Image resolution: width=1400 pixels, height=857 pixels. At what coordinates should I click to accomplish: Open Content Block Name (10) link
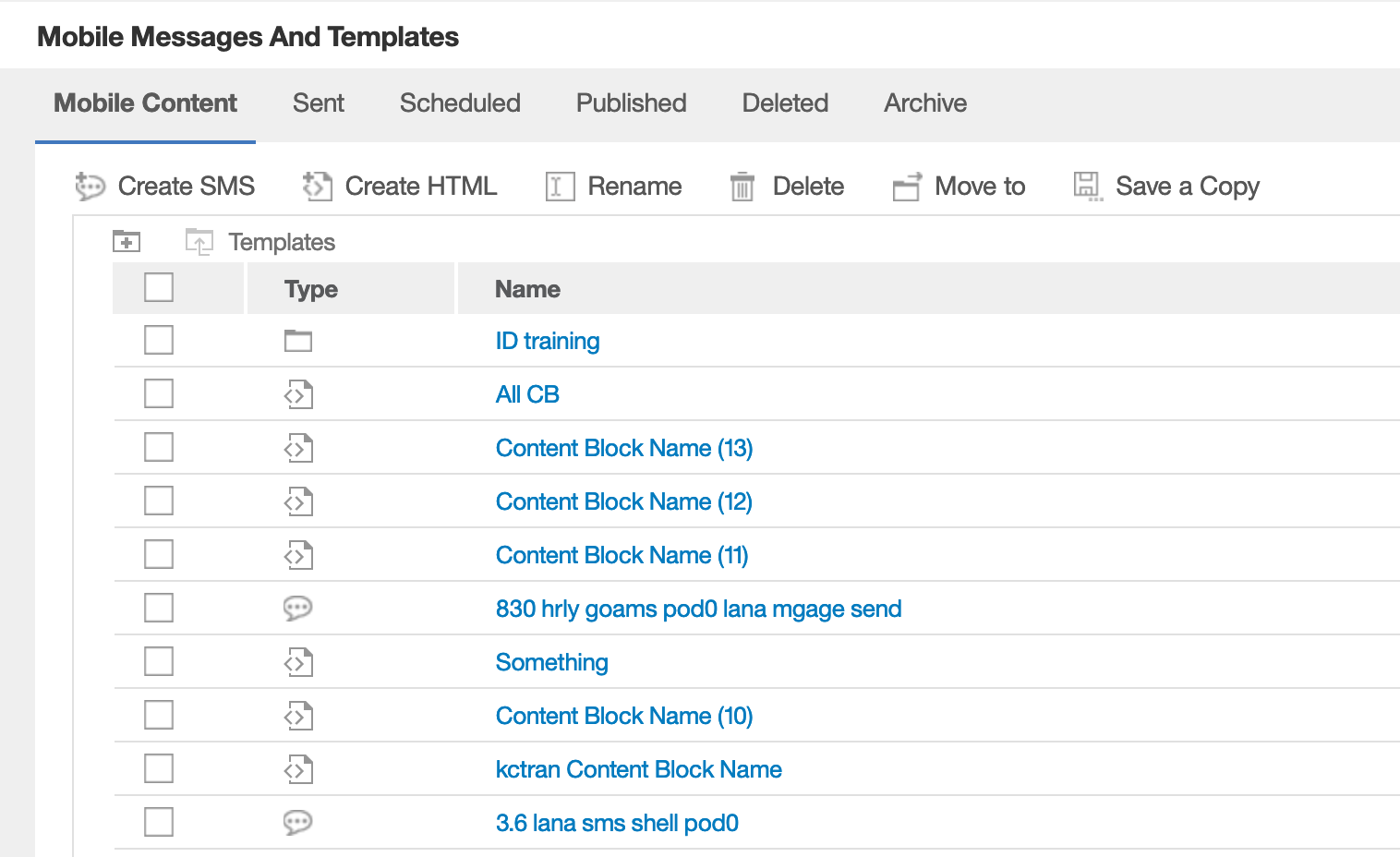(x=624, y=716)
